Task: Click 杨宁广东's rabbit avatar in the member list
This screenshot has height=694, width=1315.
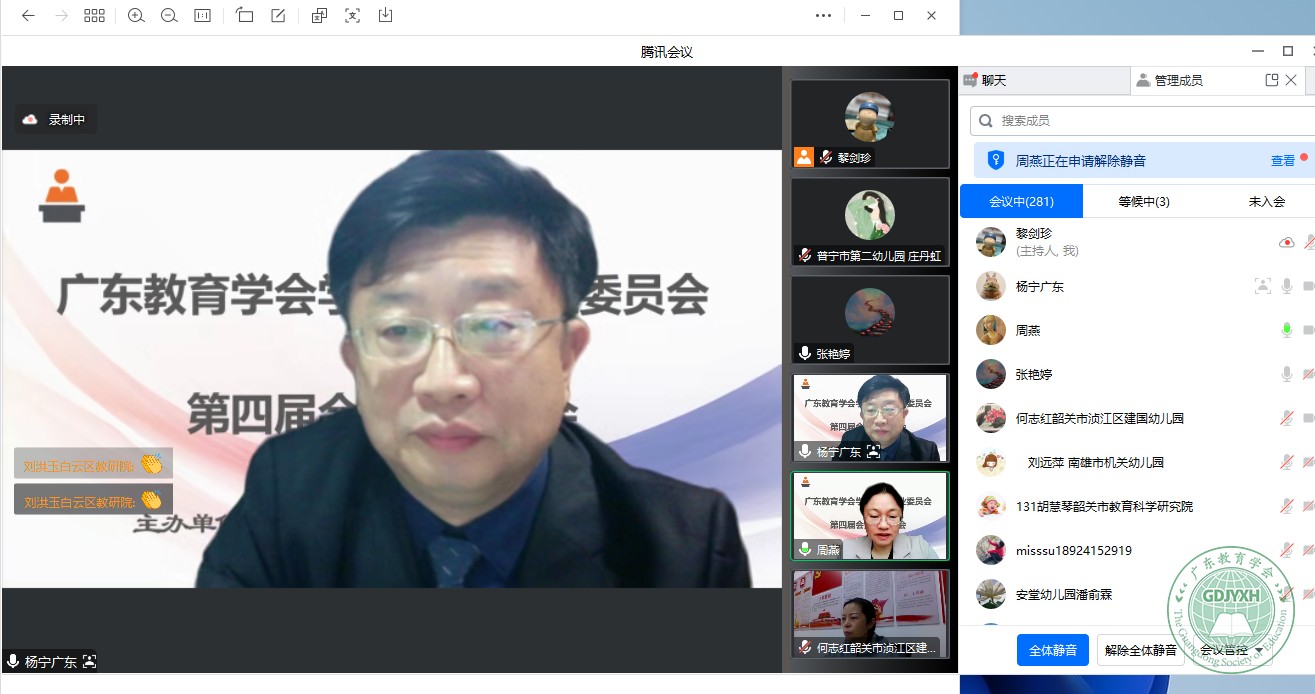Action: click(x=991, y=286)
